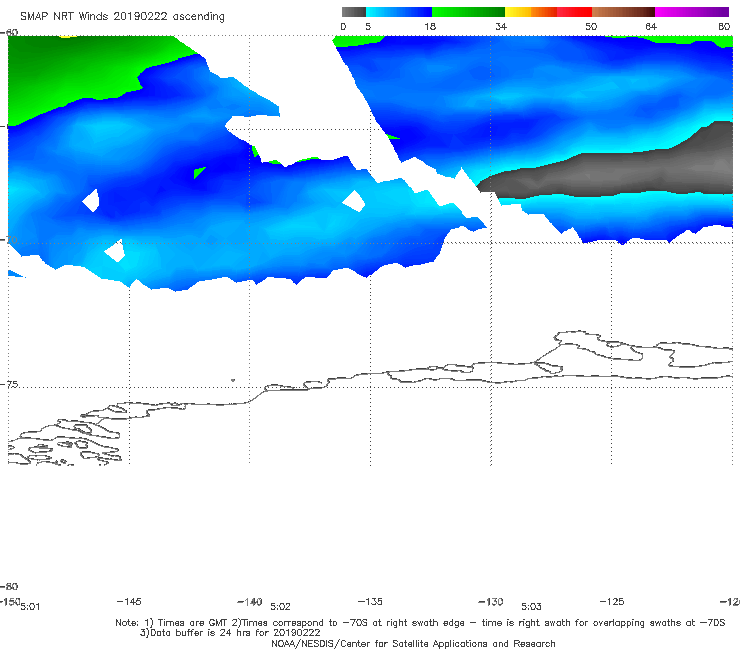Select the brown segment of the color bar

623,12
